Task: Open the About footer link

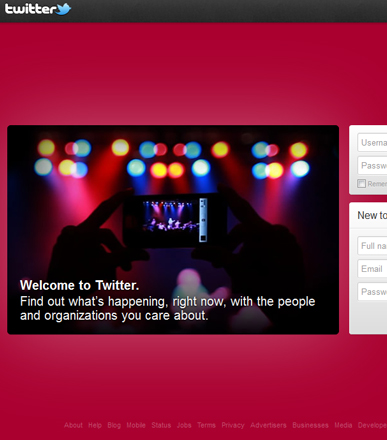Action: 73,425
